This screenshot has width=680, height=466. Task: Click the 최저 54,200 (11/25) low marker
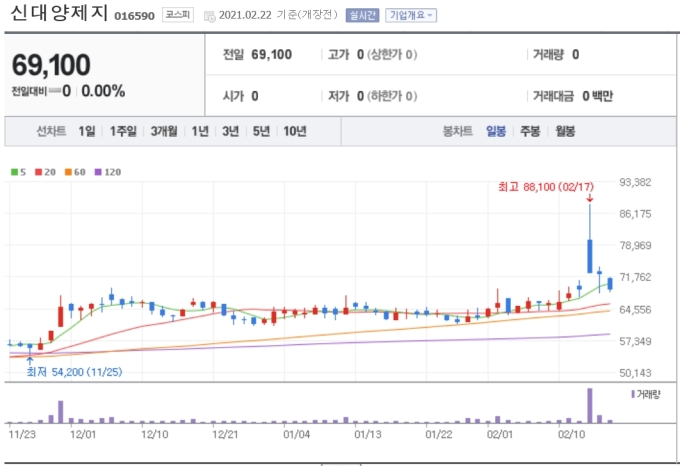pyautogui.click(x=74, y=372)
